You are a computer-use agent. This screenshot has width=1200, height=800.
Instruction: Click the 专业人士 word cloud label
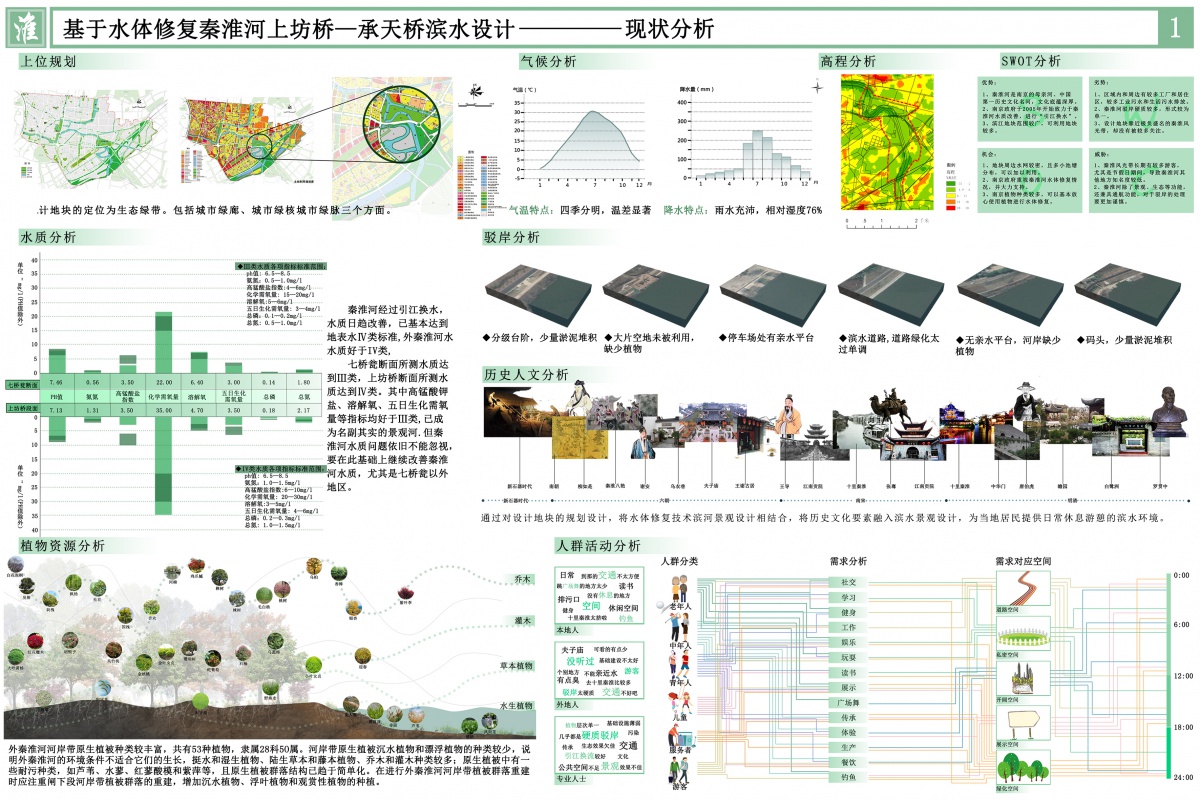[572, 778]
